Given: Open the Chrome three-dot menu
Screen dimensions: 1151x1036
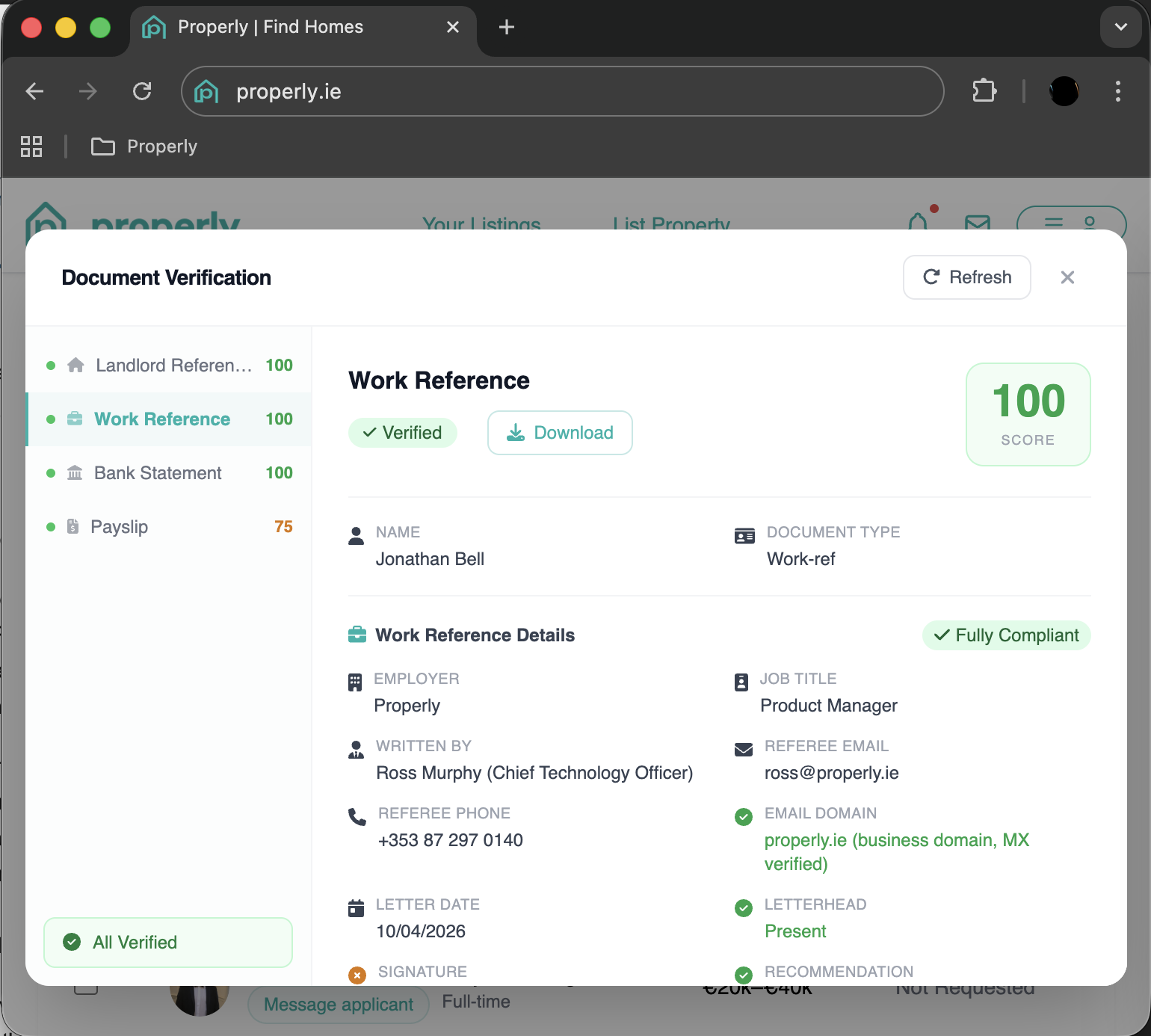Looking at the screenshot, I should (x=1117, y=91).
